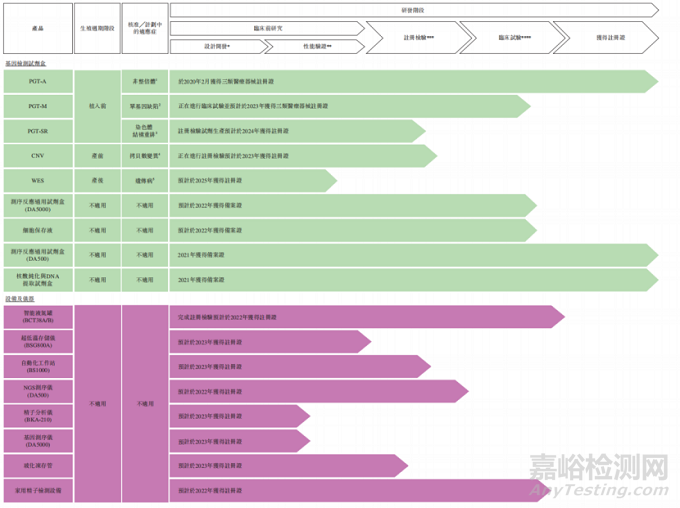Viewport: 680px width, 508px height.
Task: Click the 設備及儀器 section heading
Action: coord(20,298)
